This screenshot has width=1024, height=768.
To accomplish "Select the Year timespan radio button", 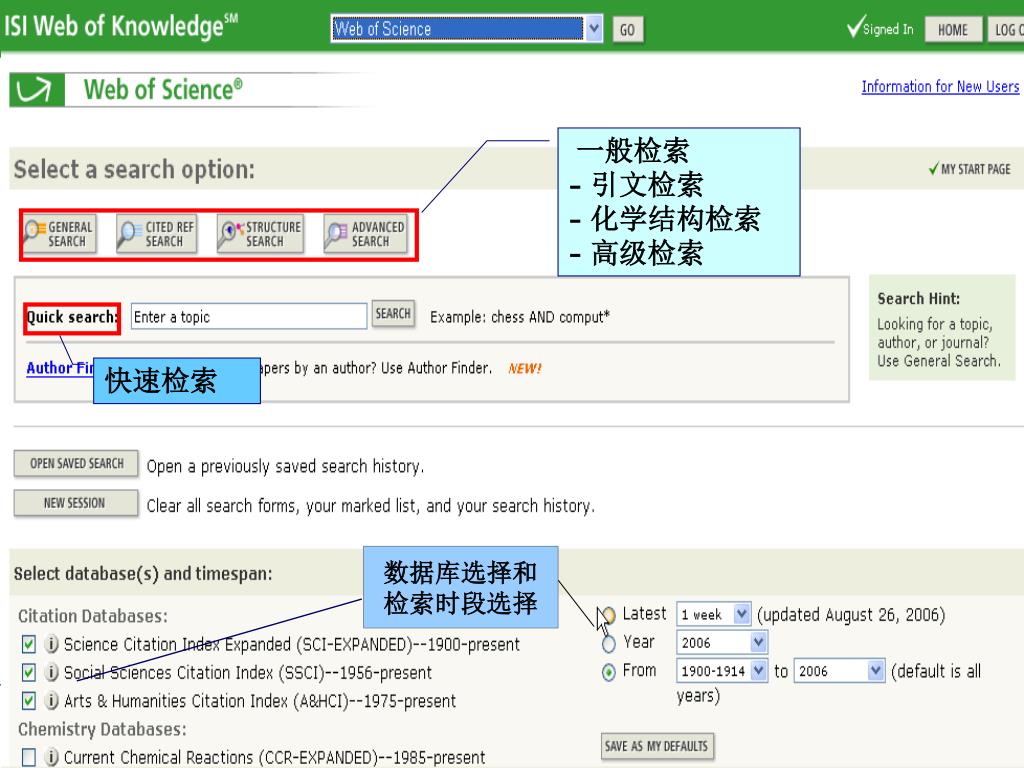I will tap(609, 644).
